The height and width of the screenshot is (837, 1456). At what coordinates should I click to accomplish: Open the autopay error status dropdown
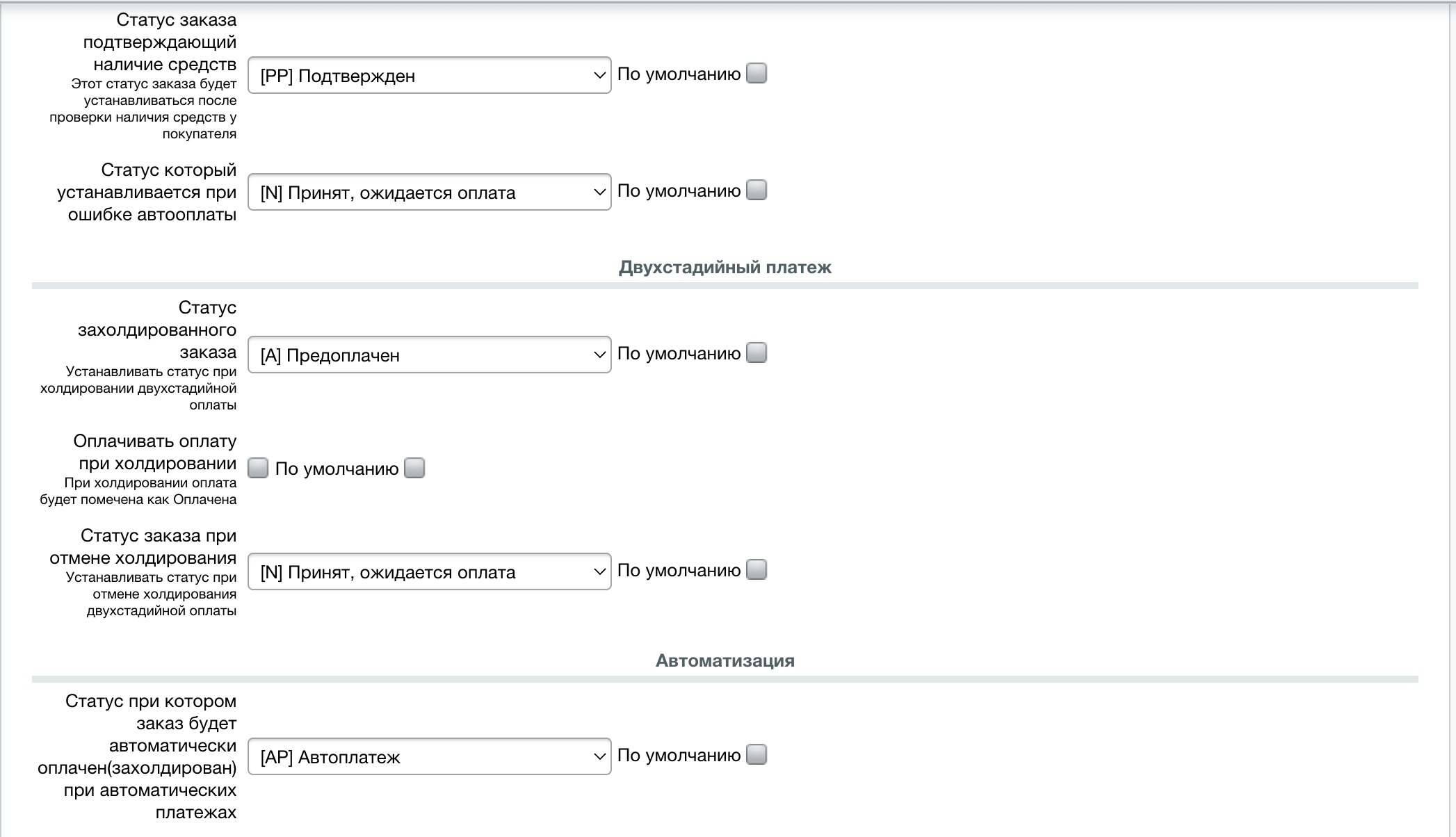[x=429, y=192]
